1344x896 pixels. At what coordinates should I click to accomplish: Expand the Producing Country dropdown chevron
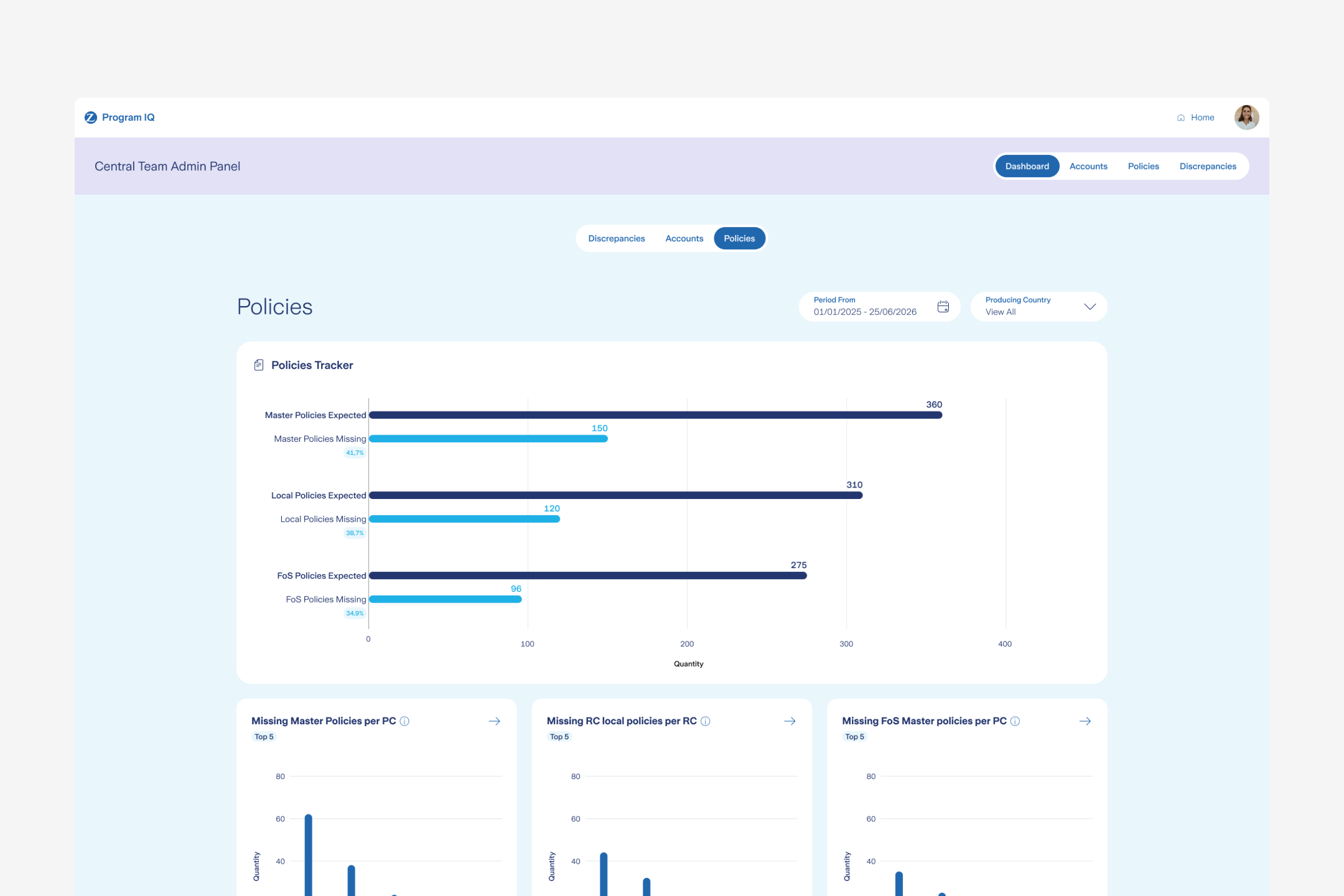tap(1090, 307)
